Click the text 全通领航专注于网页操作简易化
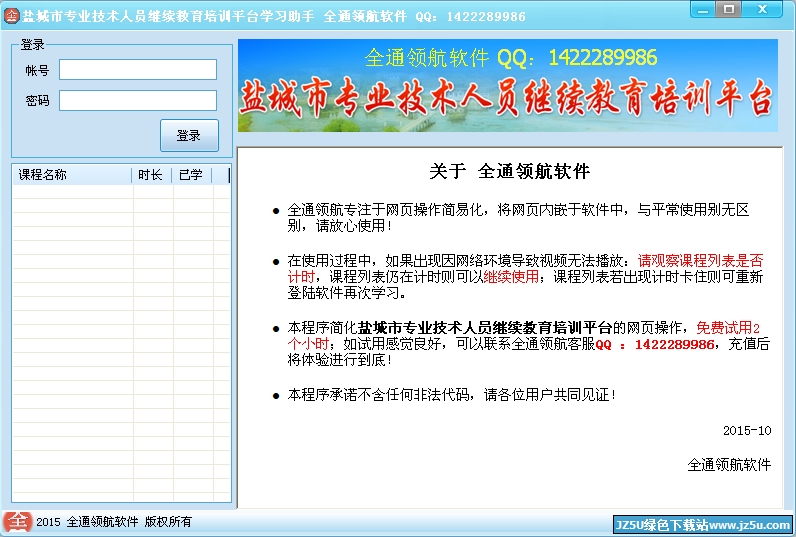 [x=385, y=210]
